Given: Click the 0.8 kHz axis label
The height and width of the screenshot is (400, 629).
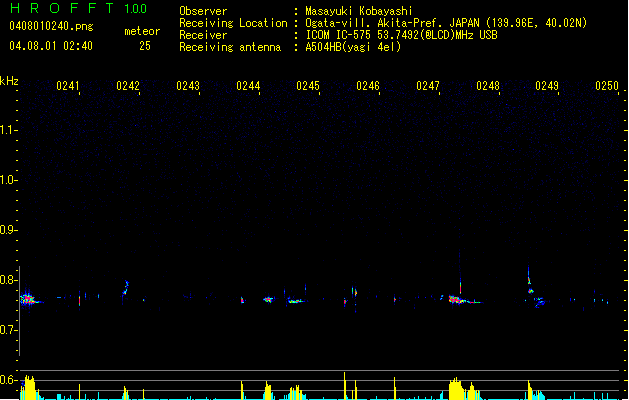Looking at the screenshot, I should pos(8,280).
